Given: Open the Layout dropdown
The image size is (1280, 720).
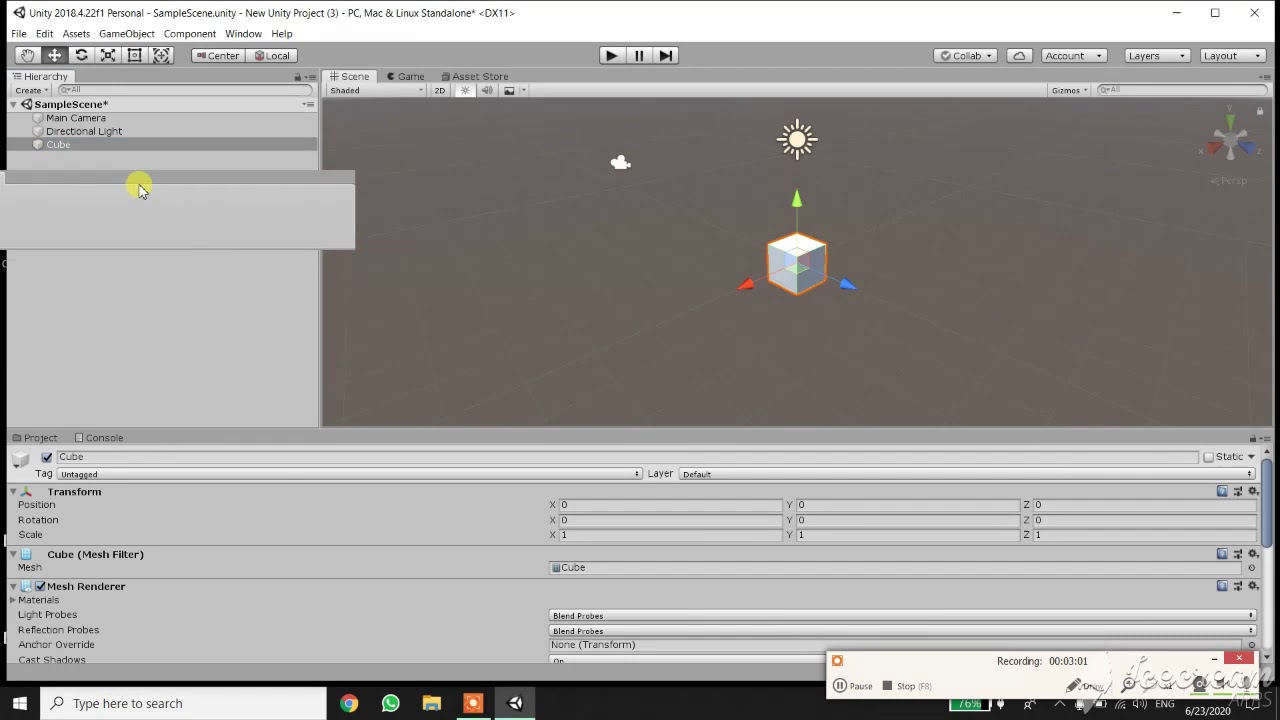Looking at the screenshot, I should [x=1232, y=56].
